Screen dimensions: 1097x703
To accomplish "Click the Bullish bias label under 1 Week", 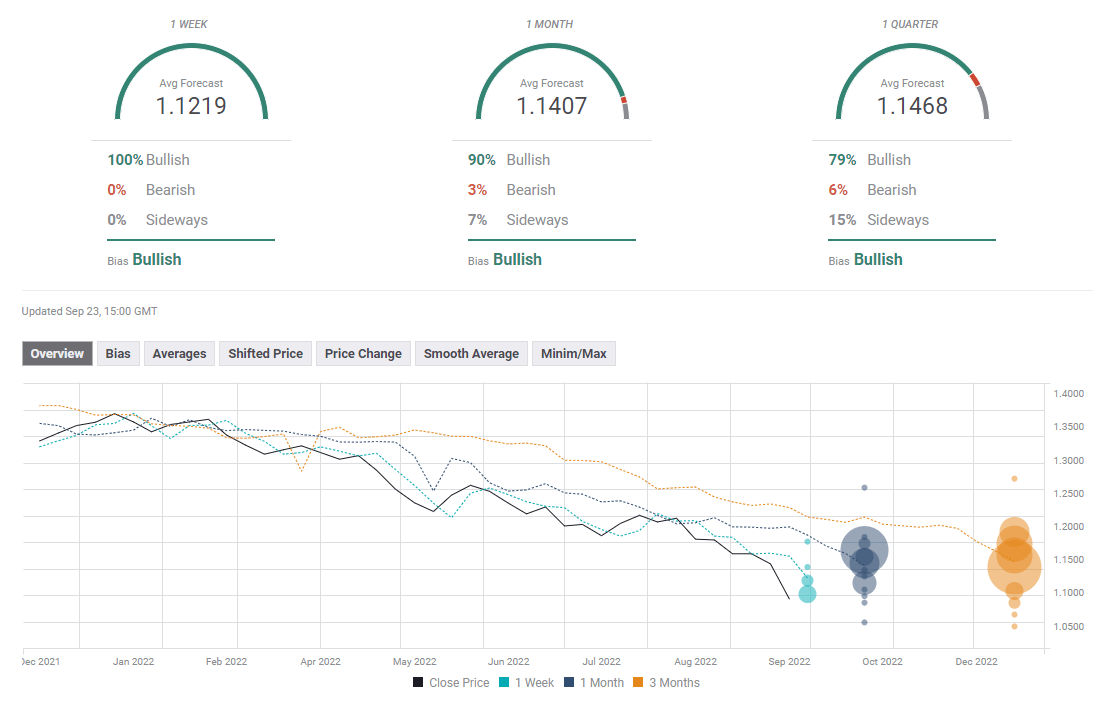I will point(157,259).
